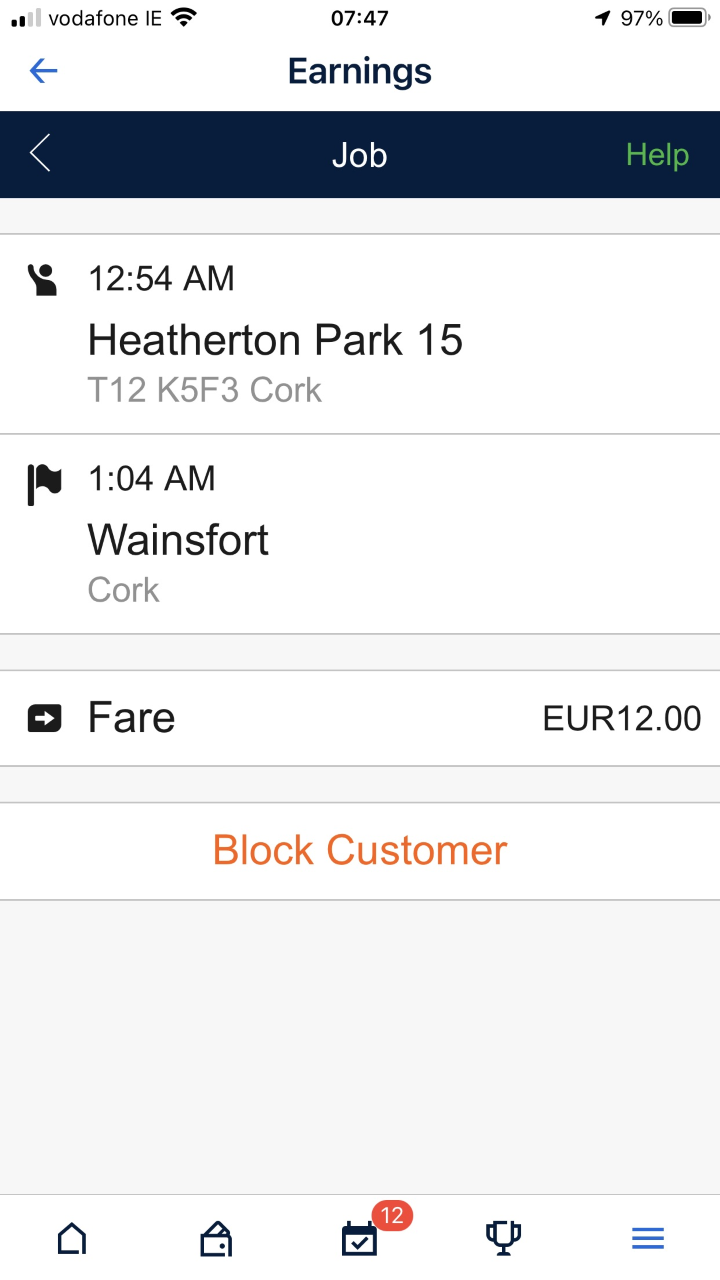
Task: Tap the white chevron back in Job header
Action: pyautogui.click(x=39, y=154)
